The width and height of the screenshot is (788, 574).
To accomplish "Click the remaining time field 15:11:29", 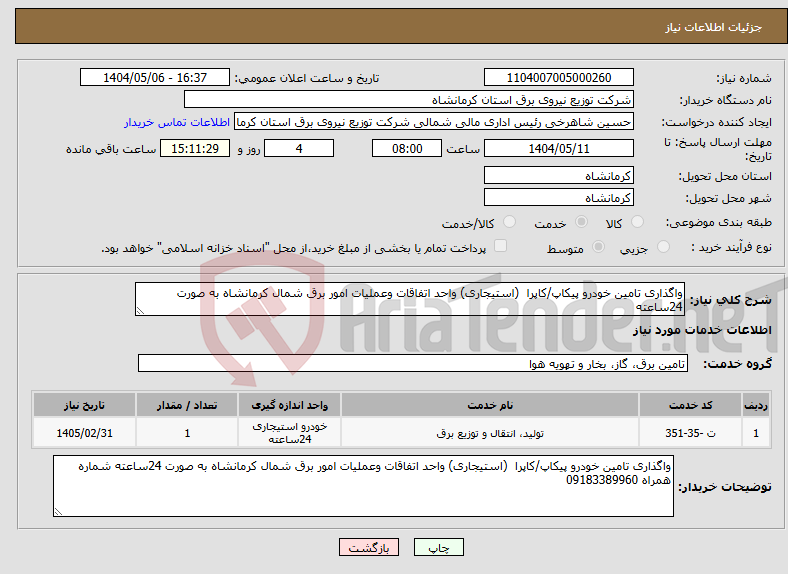I will tap(195, 148).
